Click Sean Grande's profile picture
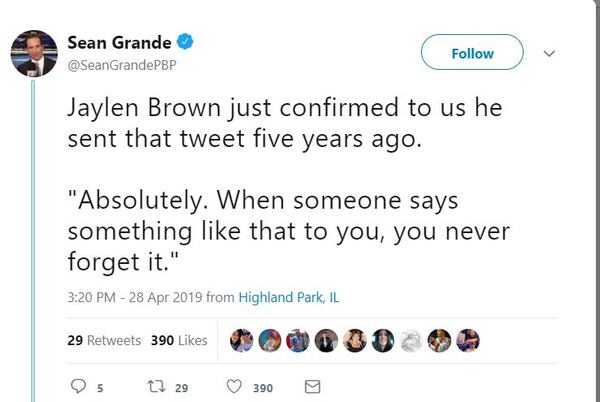 click(x=33, y=54)
